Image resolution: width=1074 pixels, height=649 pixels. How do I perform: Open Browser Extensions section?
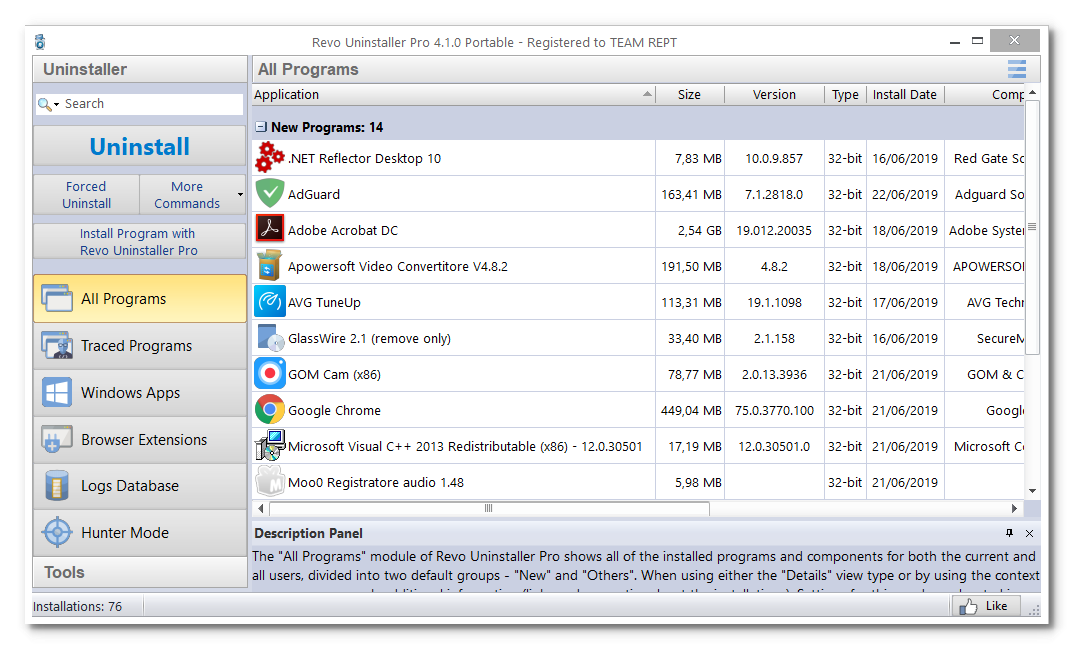click(x=140, y=440)
